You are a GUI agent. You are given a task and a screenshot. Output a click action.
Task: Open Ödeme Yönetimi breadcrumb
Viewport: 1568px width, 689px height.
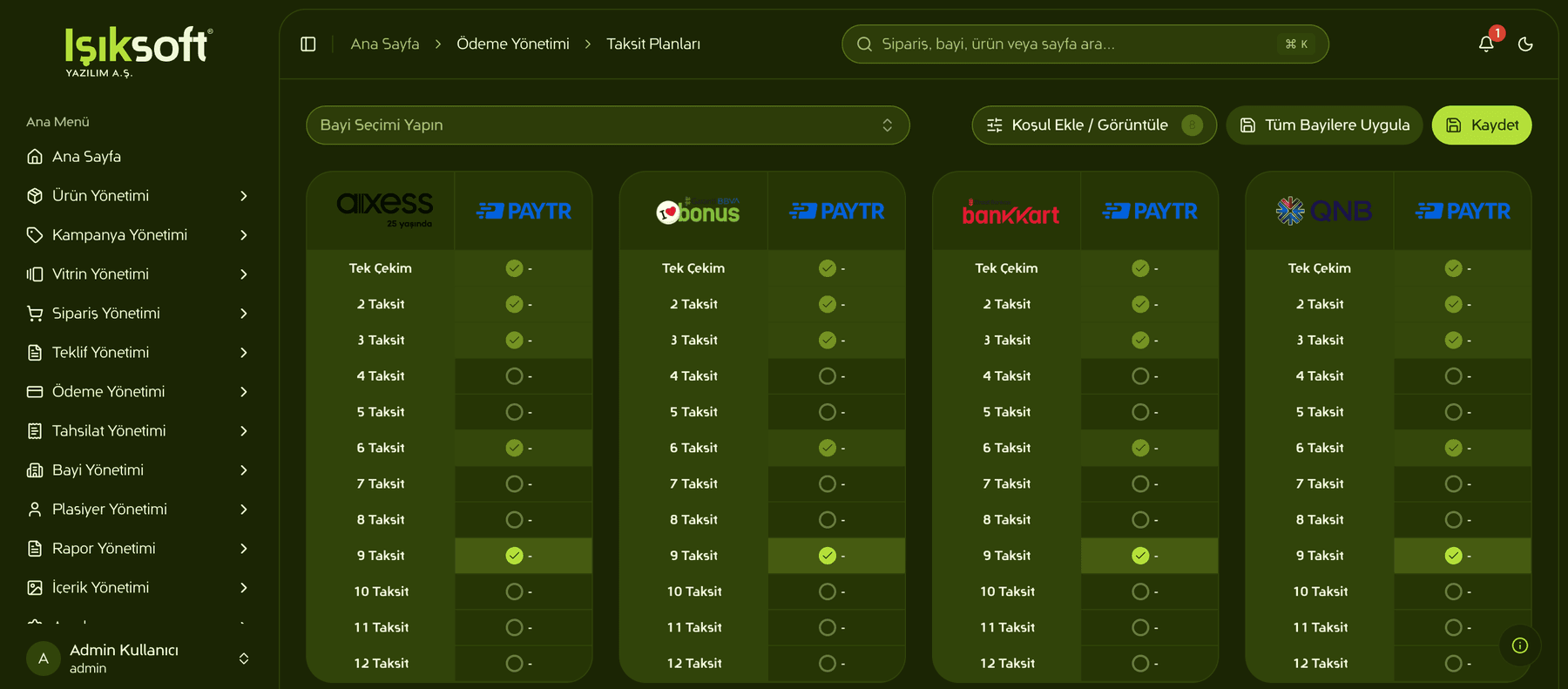pos(513,44)
